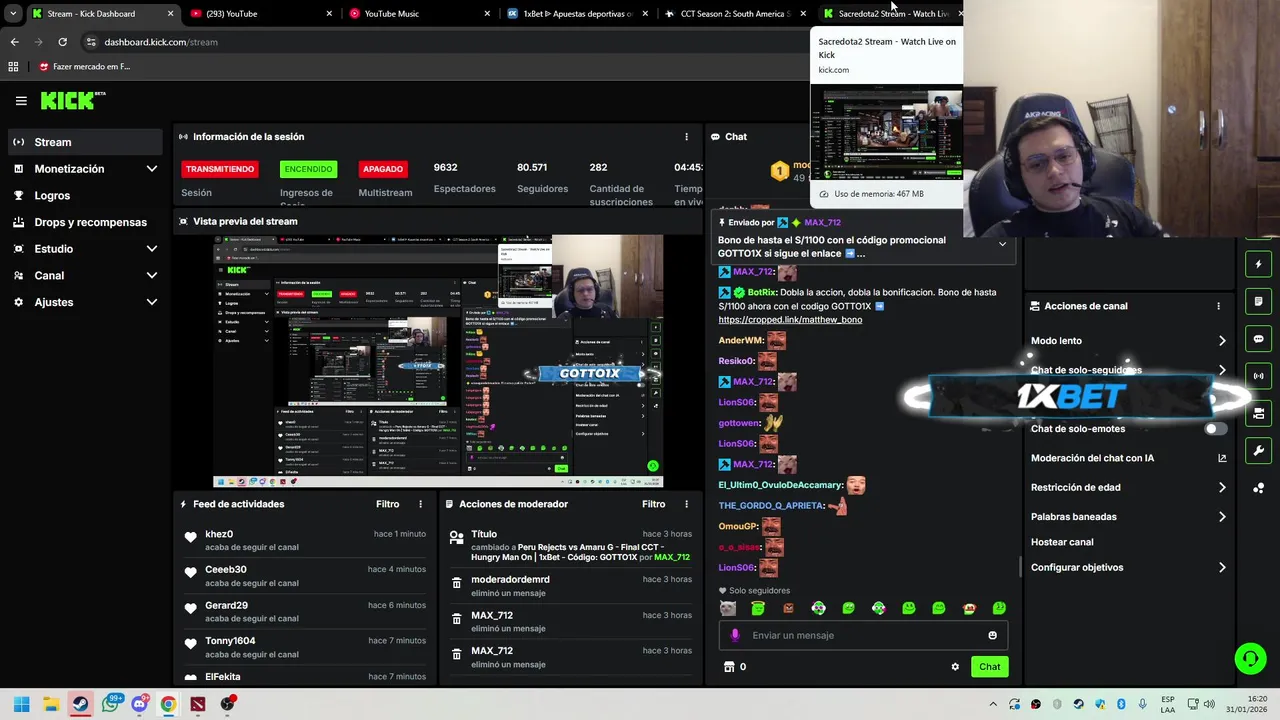The width and height of the screenshot is (1280, 720).
Task: Click Hostear canal option
Action: click(1062, 542)
